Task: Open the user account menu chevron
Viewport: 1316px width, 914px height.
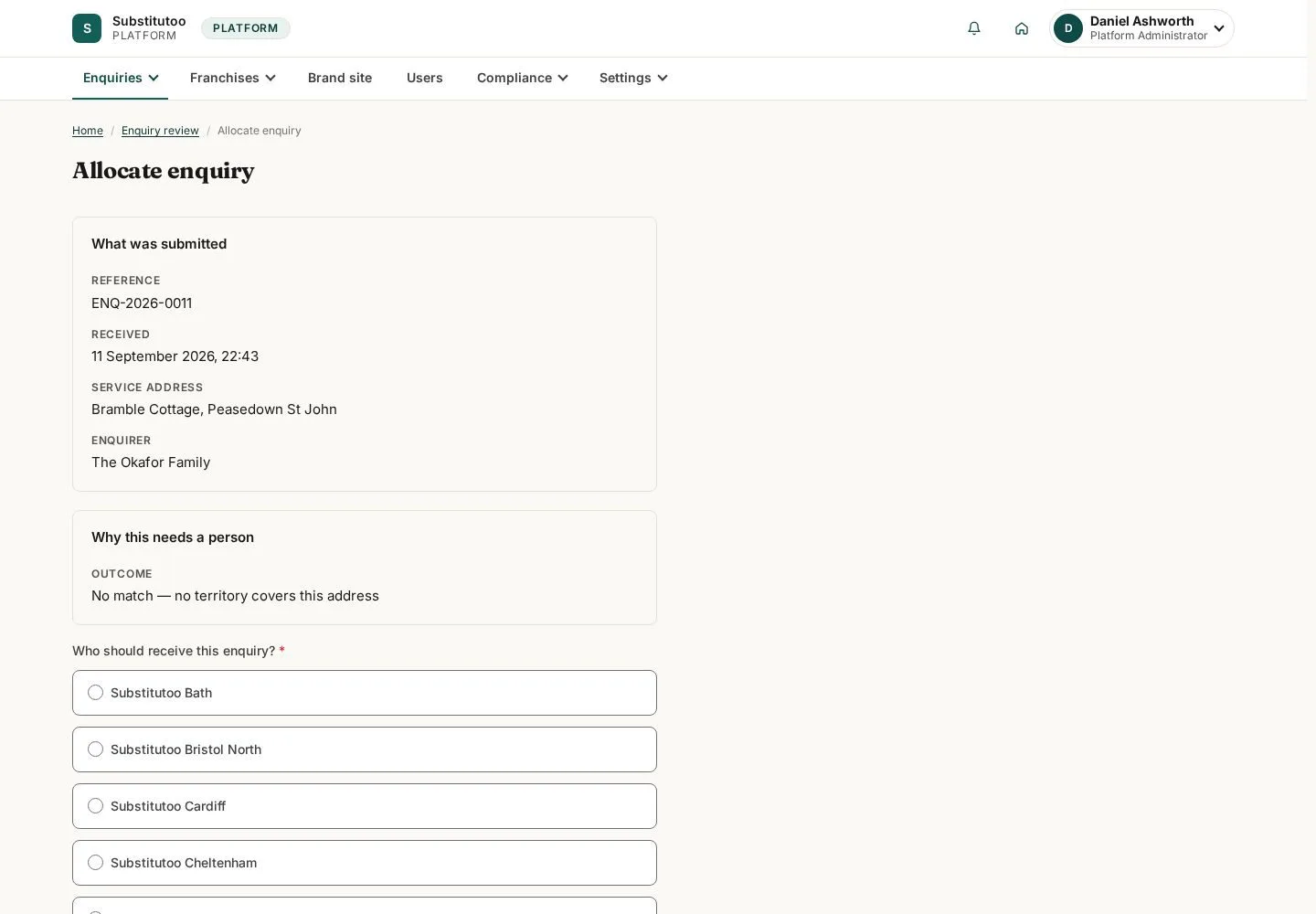Action: (1219, 28)
